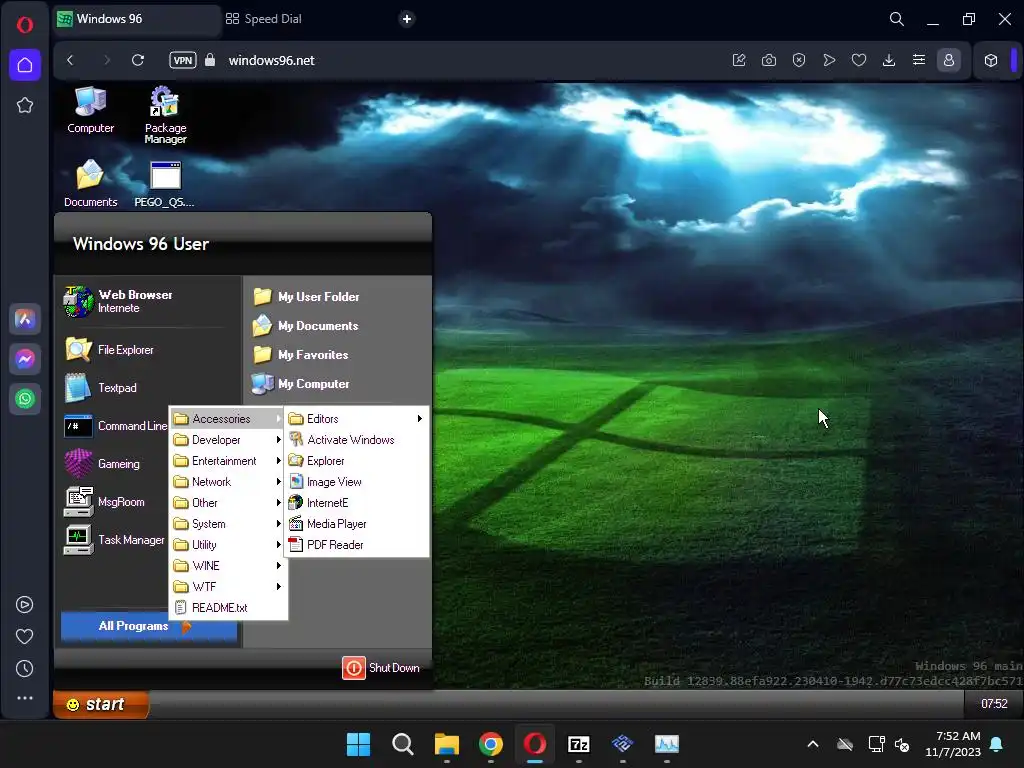1024x768 pixels.
Task: Open Media Player from Accessories
Action: [x=356, y=523]
